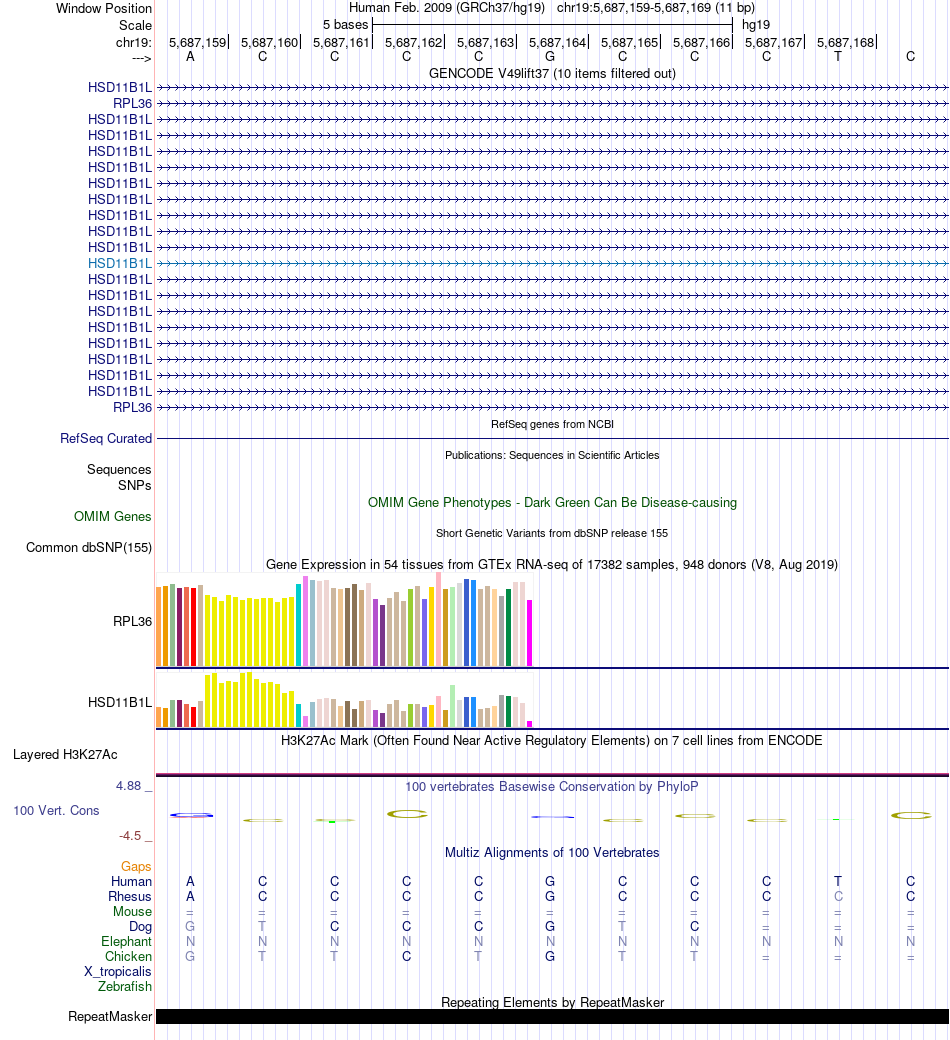The width and height of the screenshot is (950, 1040).
Task: Click the Zebrafish species label
Action: 125,986
